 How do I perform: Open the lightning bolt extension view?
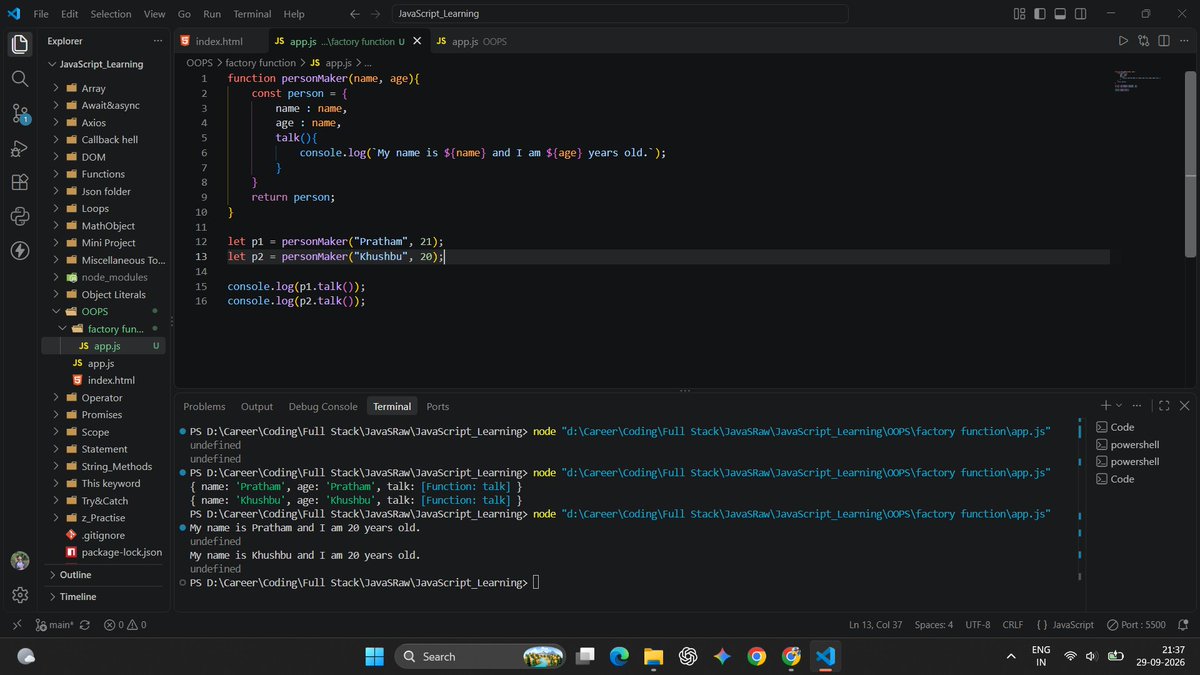pos(19,250)
